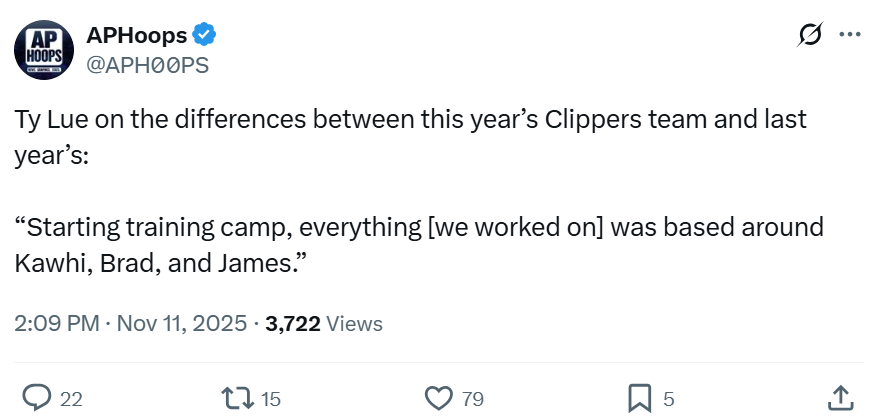The image size is (871, 420).
Task: Click the reply count of 22
Action: (x=71, y=399)
